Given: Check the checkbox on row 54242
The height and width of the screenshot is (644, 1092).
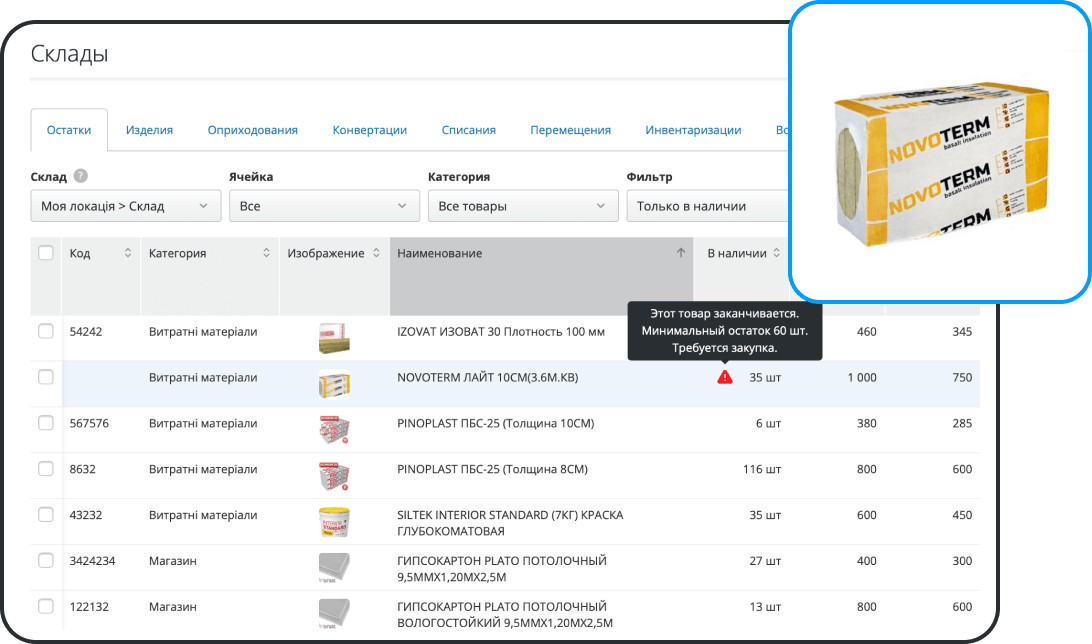Looking at the screenshot, I should [x=45, y=332].
